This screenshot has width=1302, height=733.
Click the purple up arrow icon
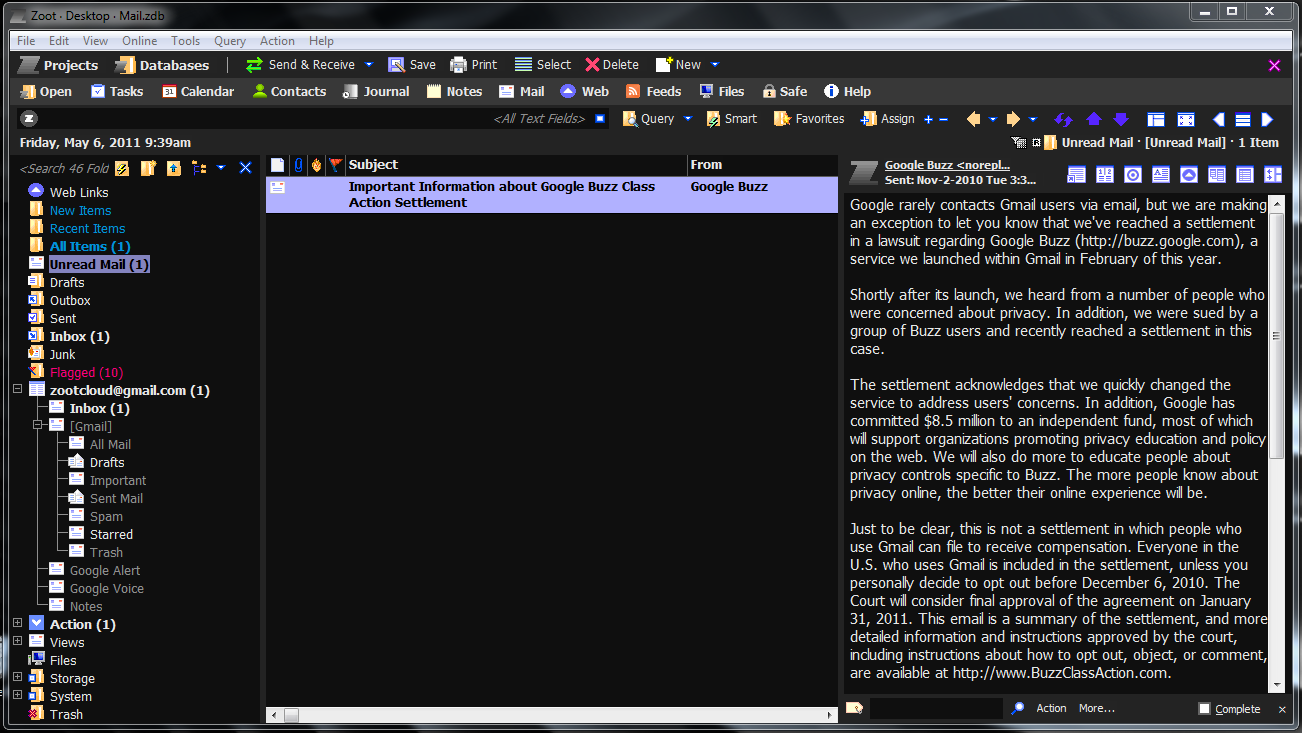click(1094, 119)
